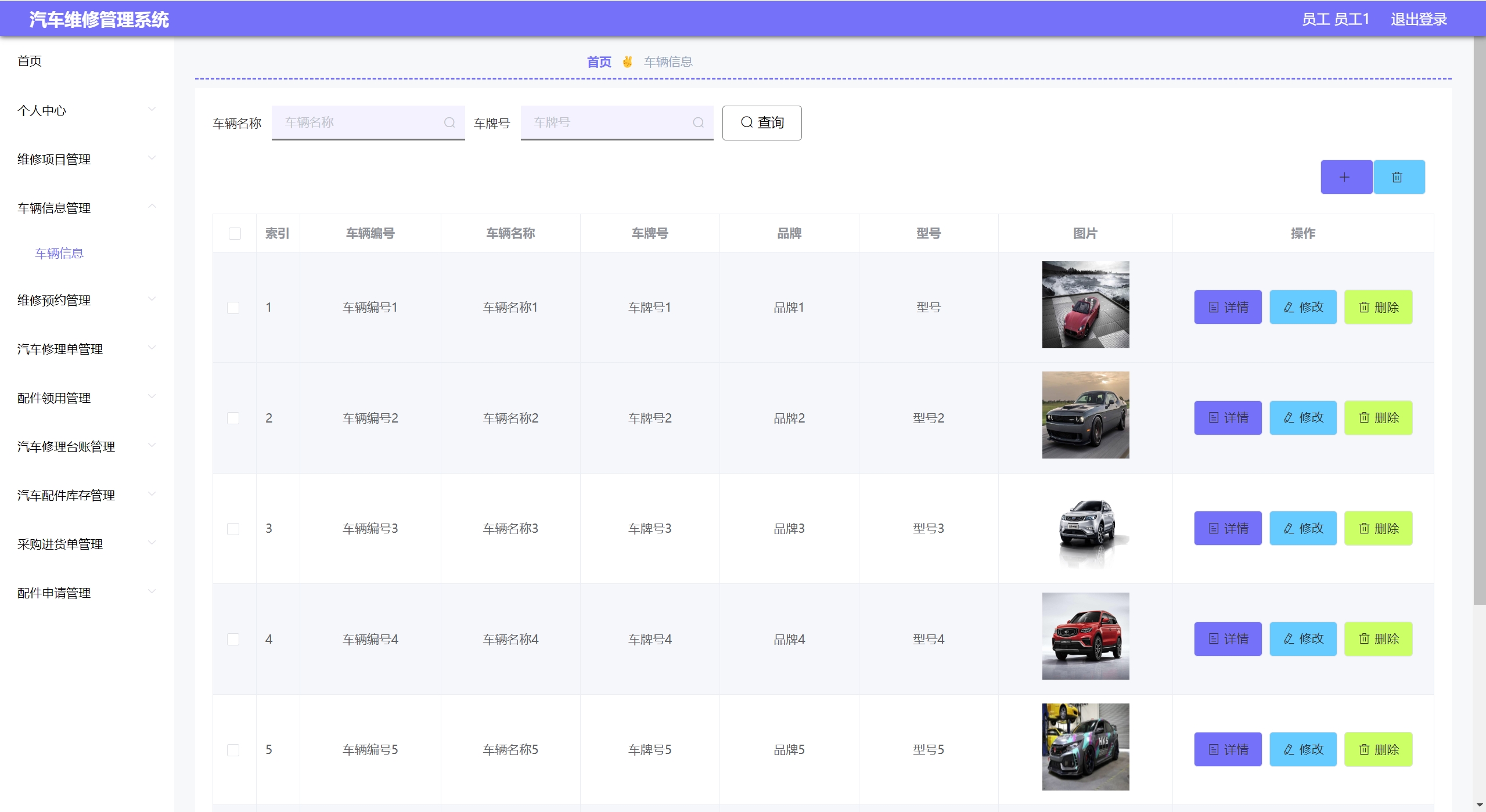This screenshot has width=1486, height=812.
Task: Toggle the select-all header checkbox
Action: click(235, 233)
